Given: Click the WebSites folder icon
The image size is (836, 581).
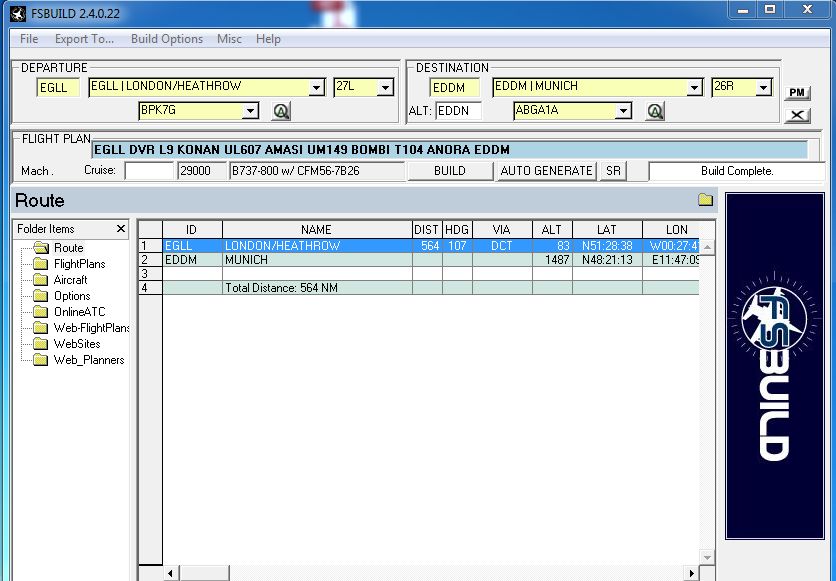Looking at the screenshot, I should tap(41, 344).
